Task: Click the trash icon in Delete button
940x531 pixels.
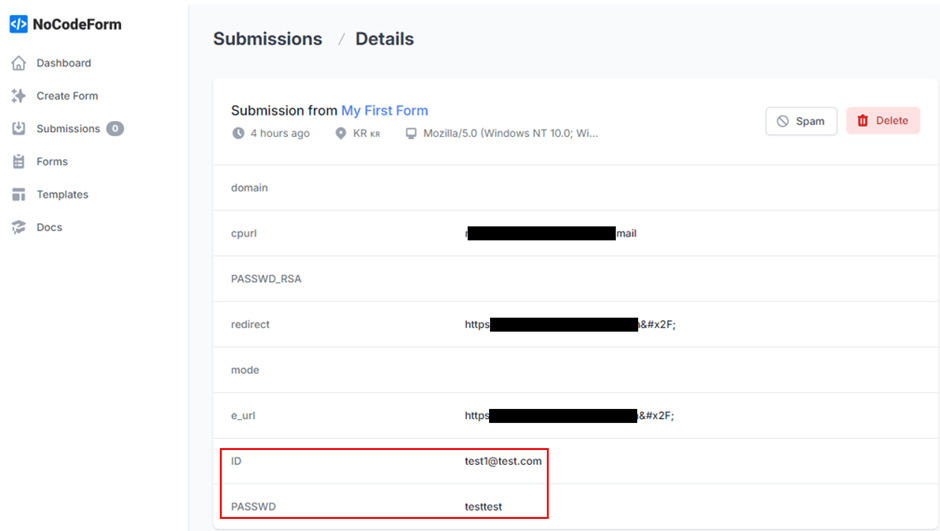Action: [x=863, y=120]
